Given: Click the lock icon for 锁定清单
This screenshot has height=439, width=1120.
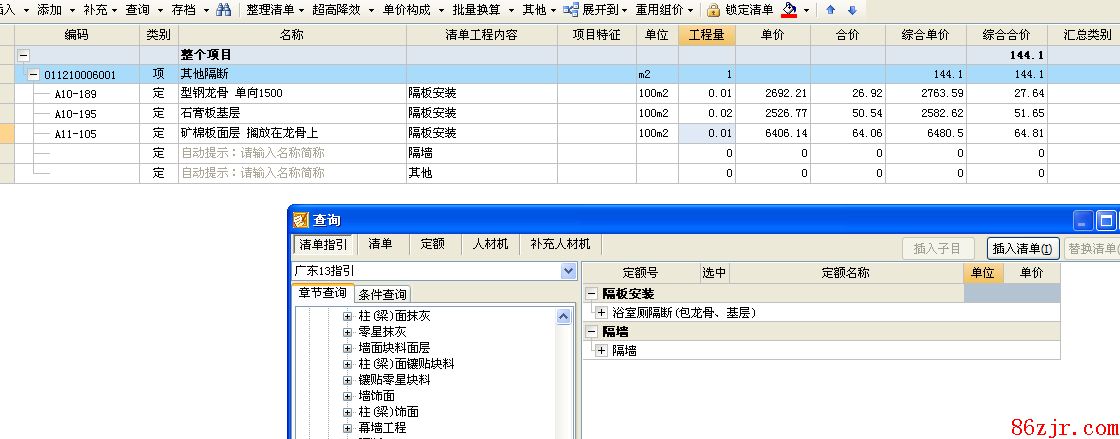Looking at the screenshot, I should click(x=713, y=10).
